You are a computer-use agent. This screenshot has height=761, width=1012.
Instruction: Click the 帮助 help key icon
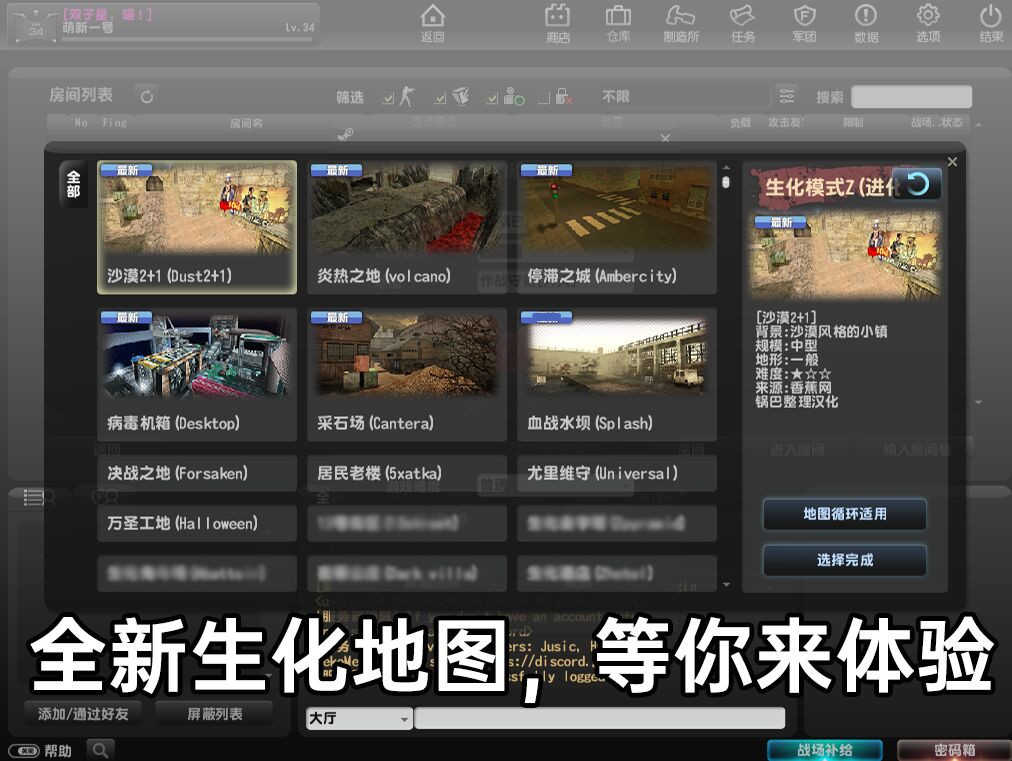(24, 751)
